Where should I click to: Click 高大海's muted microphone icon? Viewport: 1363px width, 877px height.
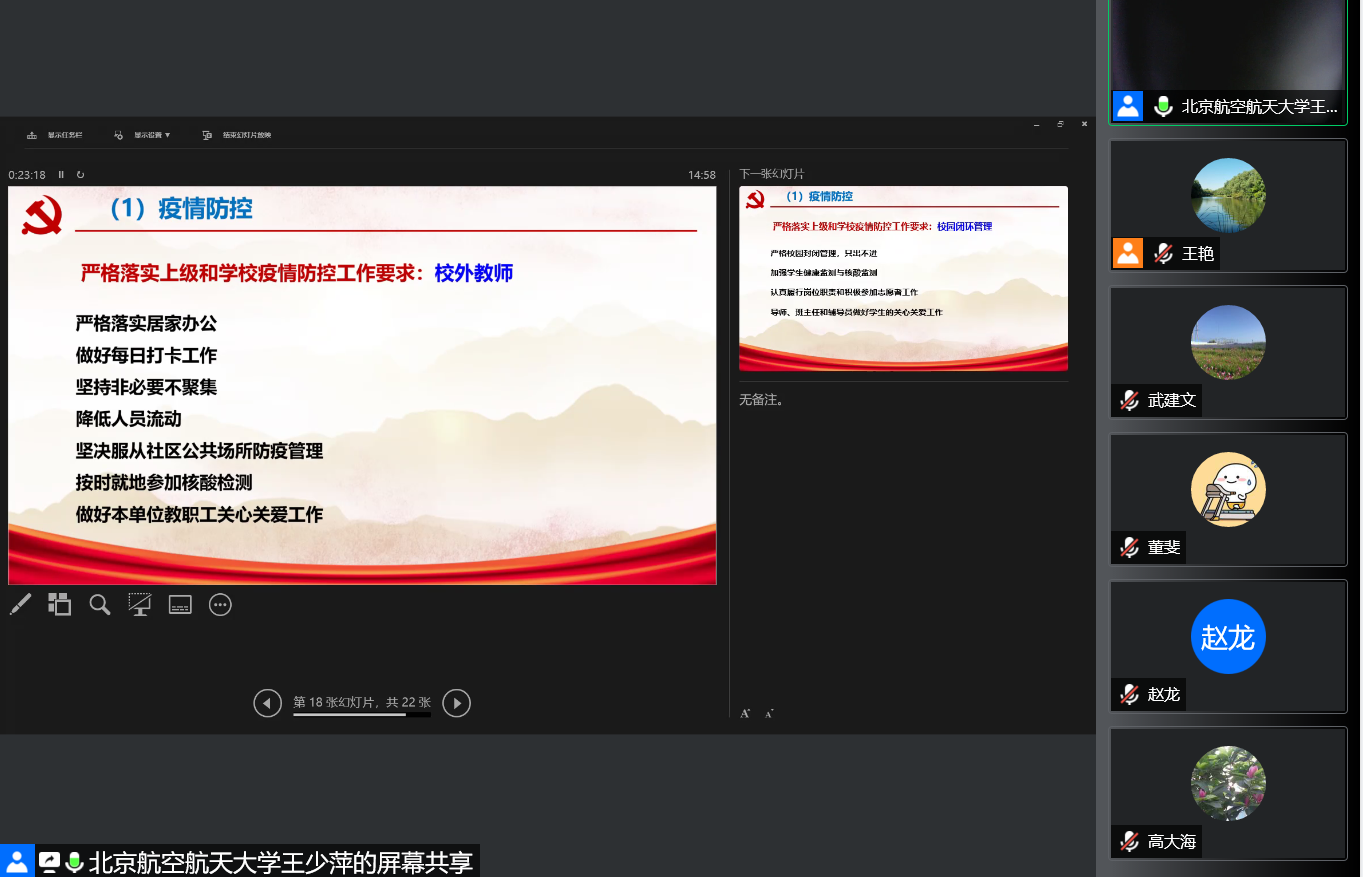point(1130,841)
